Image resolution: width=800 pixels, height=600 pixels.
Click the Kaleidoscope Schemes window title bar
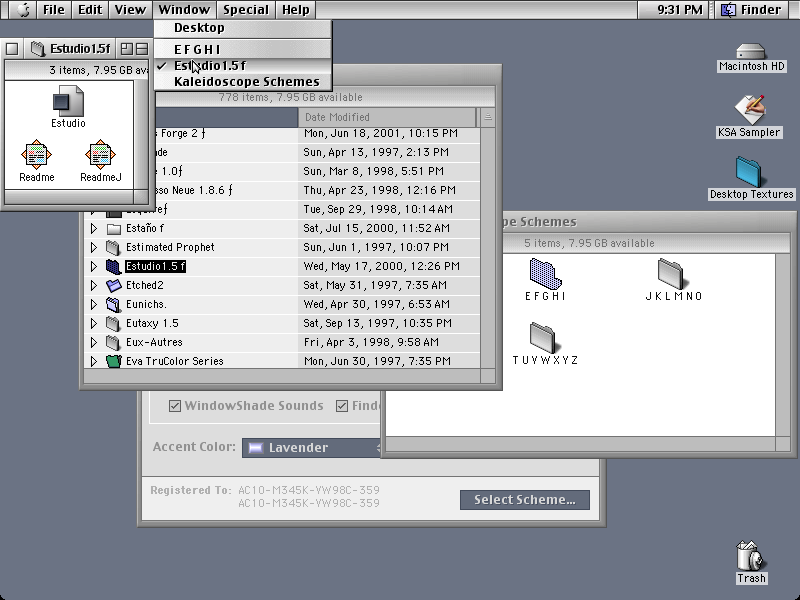coord(648,222)
